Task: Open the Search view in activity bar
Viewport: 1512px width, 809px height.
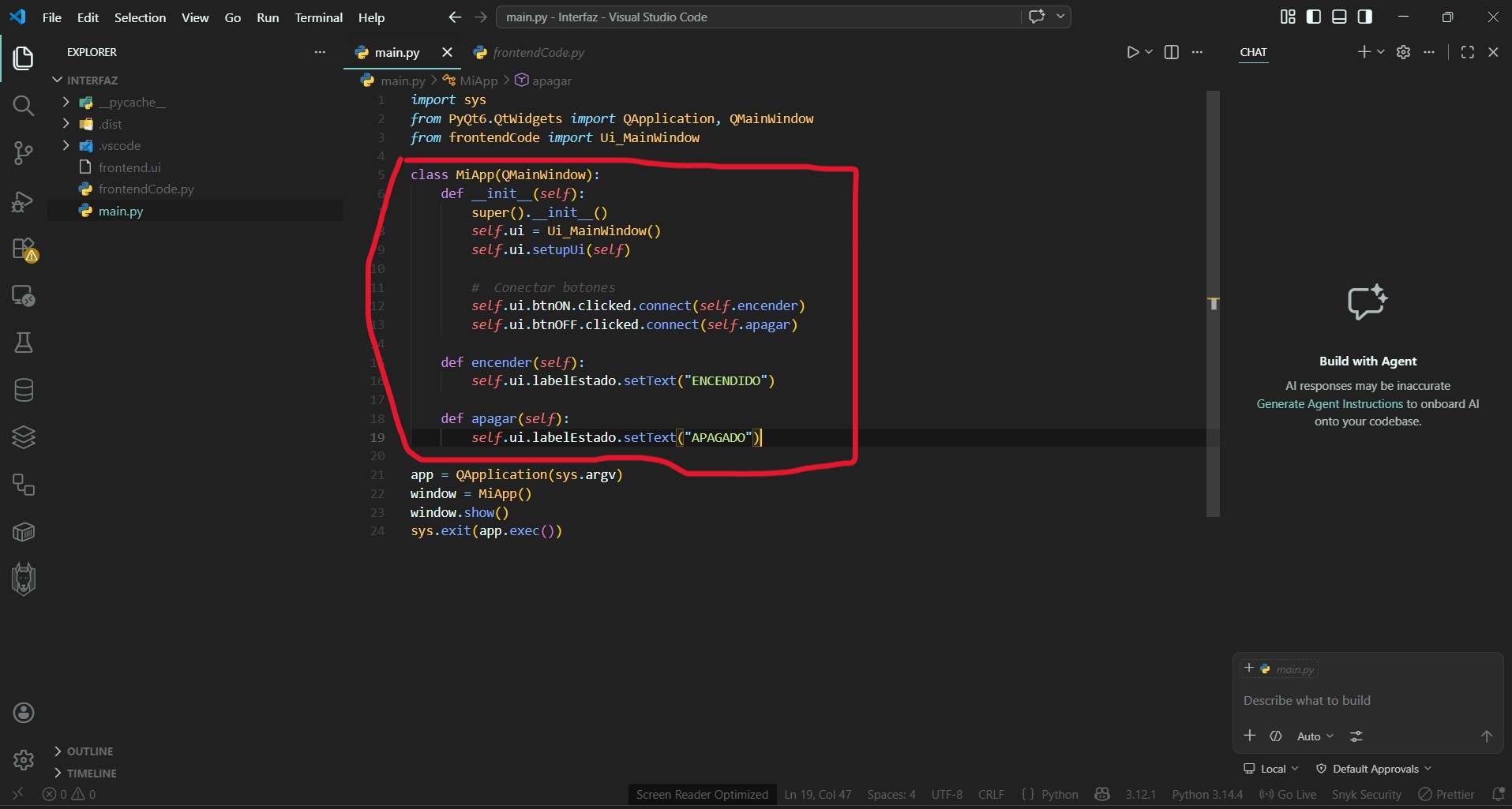Action: click(24, 105)
